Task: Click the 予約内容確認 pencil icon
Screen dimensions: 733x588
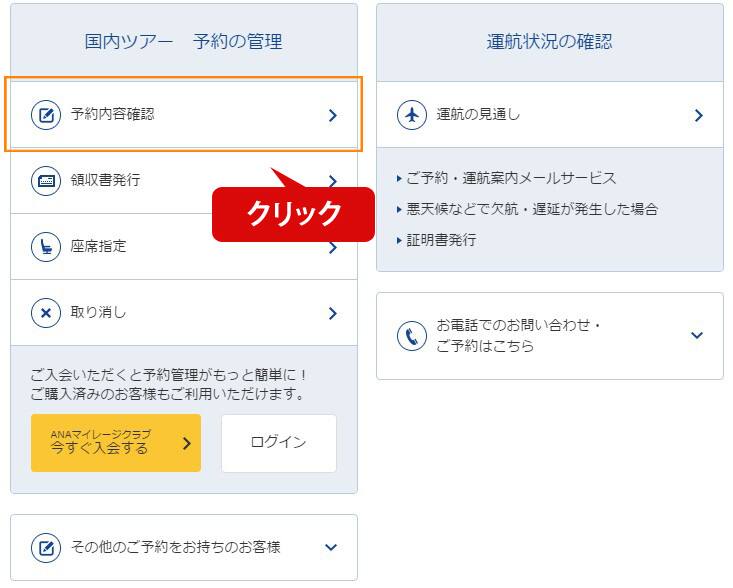Action: [x=46, y=115]
